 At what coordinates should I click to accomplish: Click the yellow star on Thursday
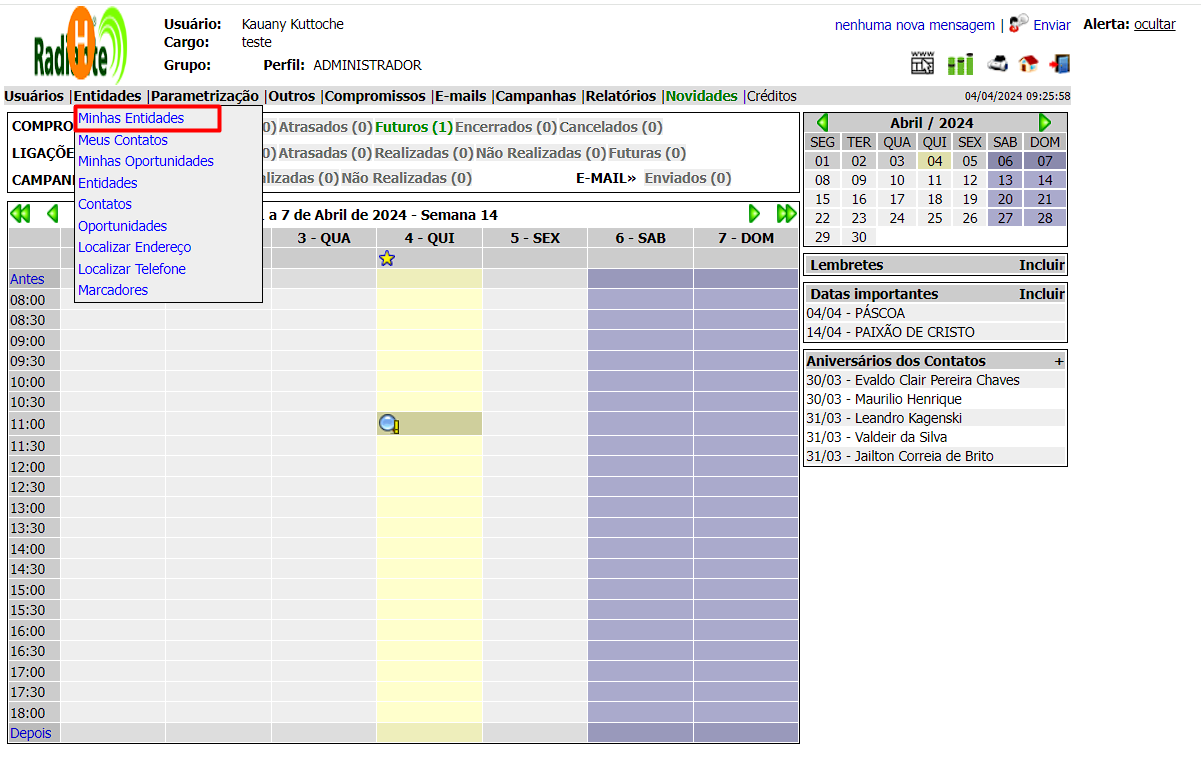pos(387,258)
